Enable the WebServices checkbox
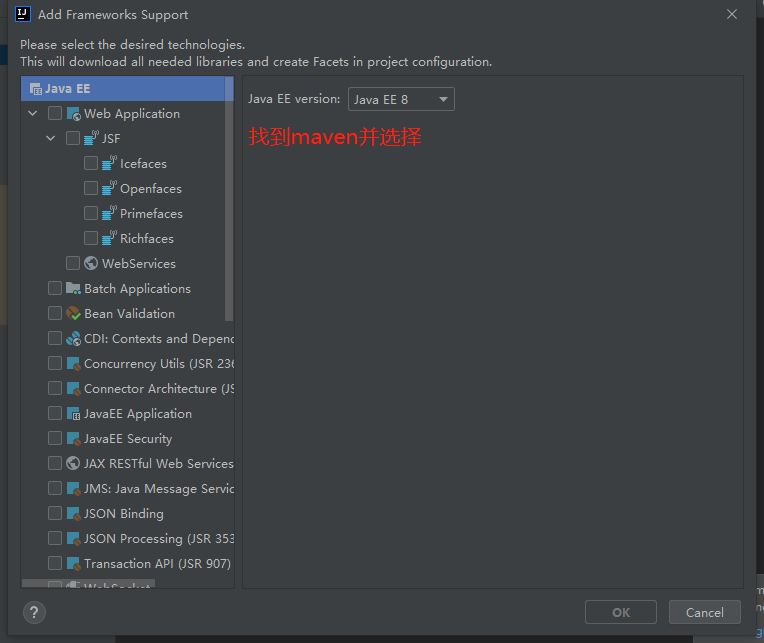The height and width of the screenshot is (643, 764). 73,263
